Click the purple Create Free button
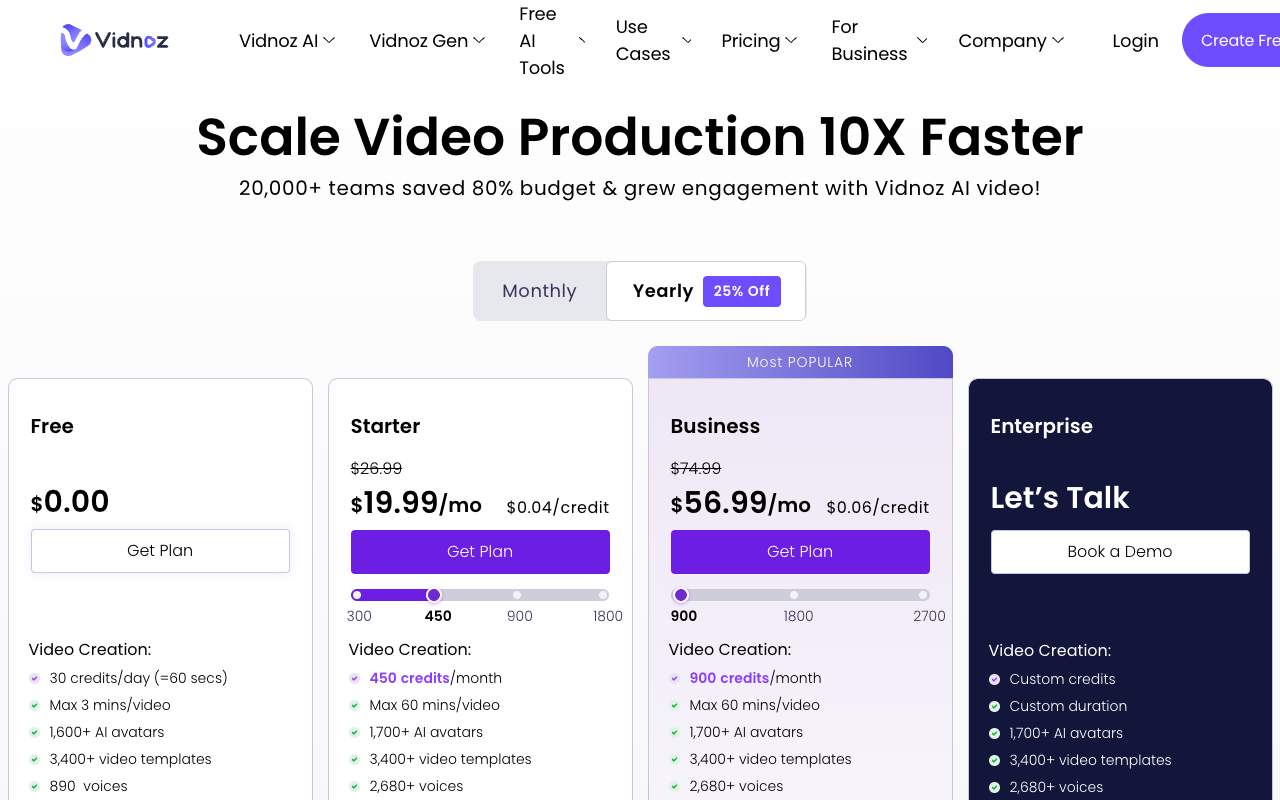The image size is (1280, 800). pyautogui.click(x=1231, y=40)
